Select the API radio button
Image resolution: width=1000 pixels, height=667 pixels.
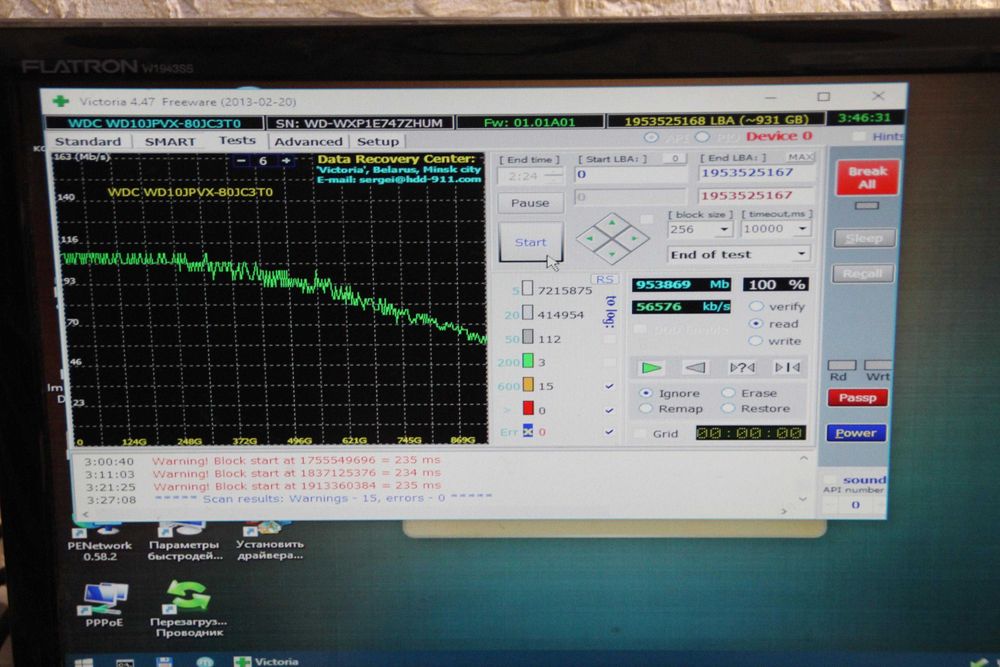(651, 137)
